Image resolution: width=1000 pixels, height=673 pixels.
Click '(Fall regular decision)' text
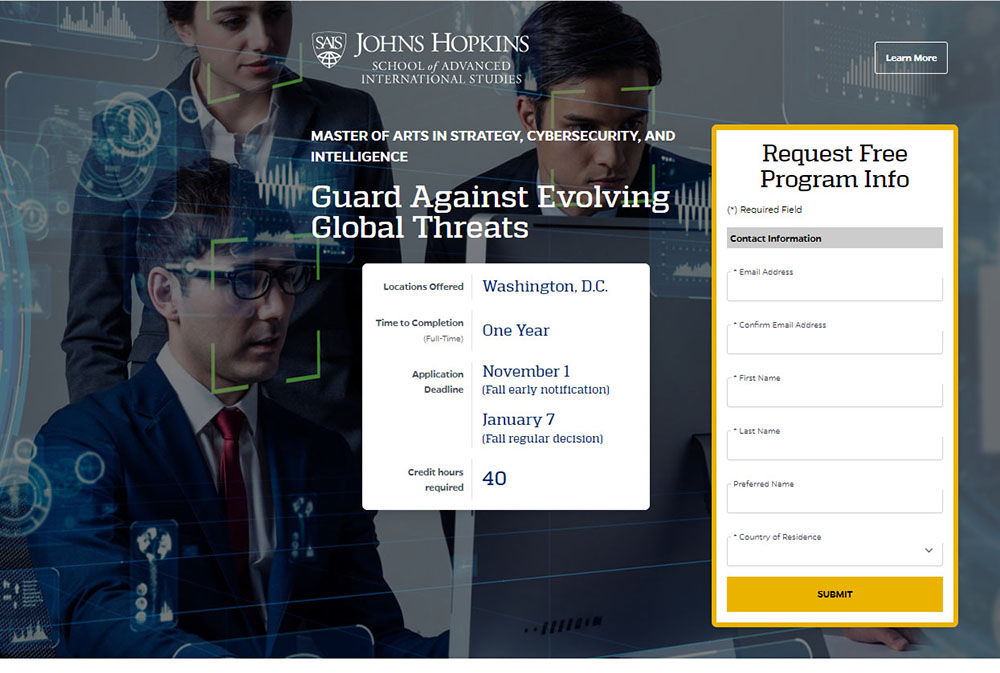point(542,439)
